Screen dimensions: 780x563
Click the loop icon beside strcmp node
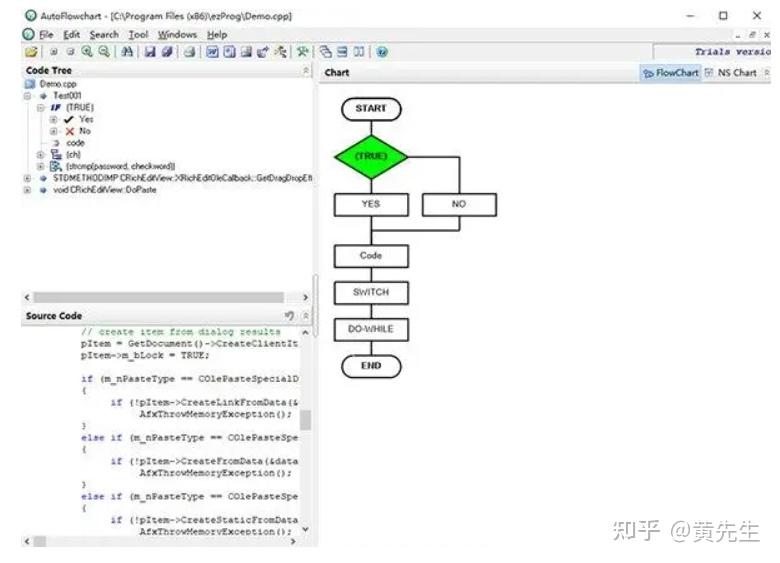[x=56, y=166]
